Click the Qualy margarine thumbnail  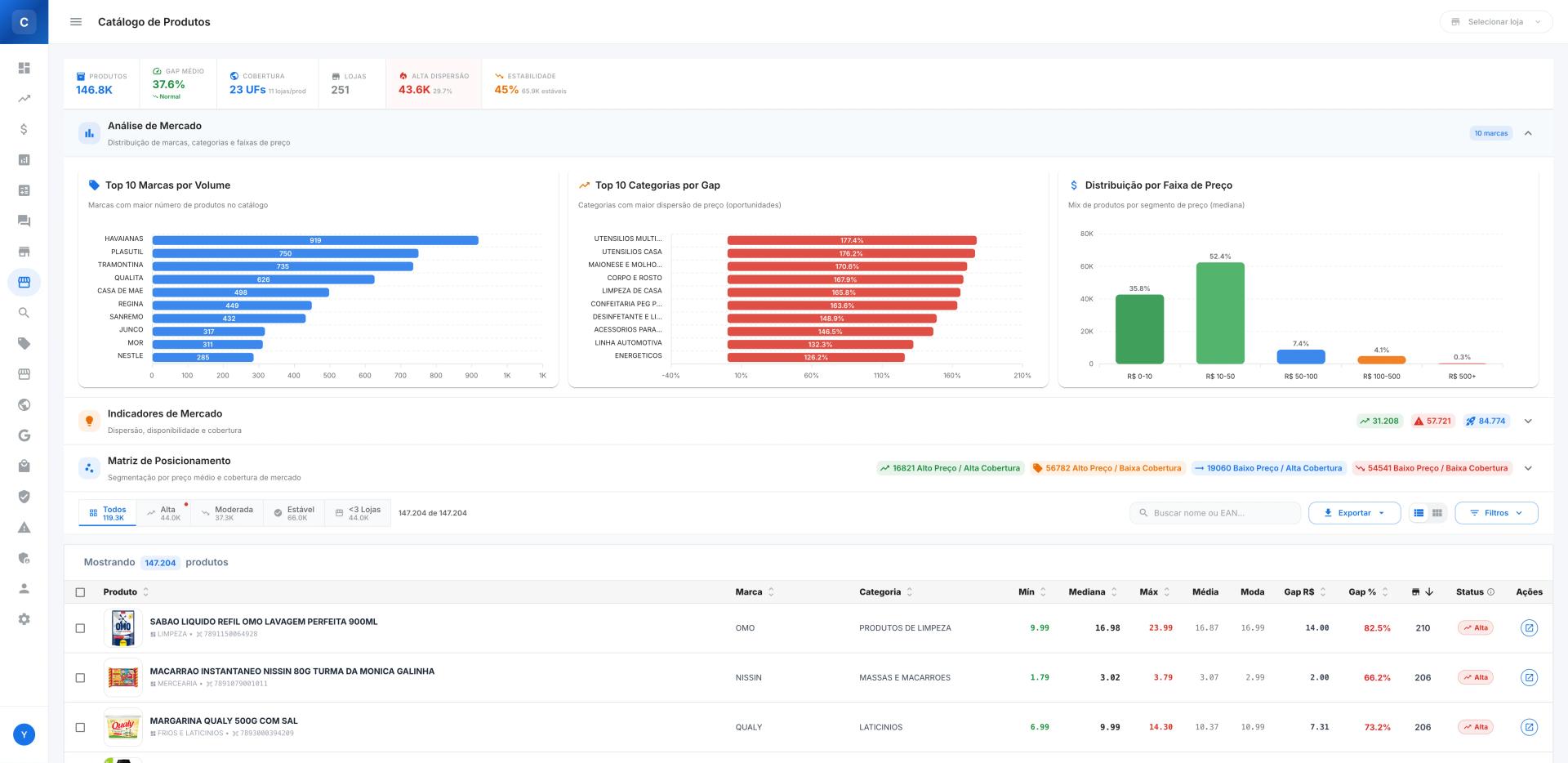123,727
